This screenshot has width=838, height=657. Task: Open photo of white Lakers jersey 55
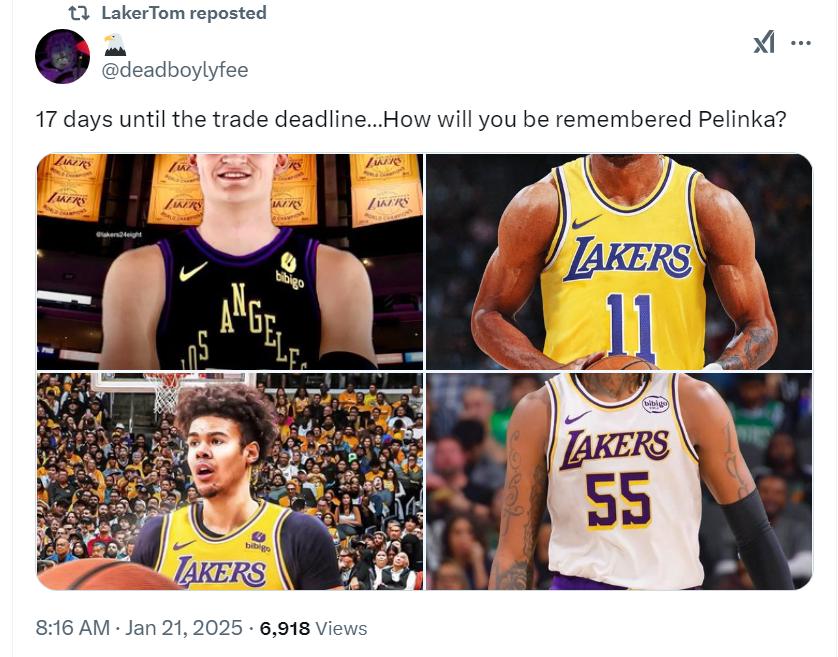tap(619, 481)
